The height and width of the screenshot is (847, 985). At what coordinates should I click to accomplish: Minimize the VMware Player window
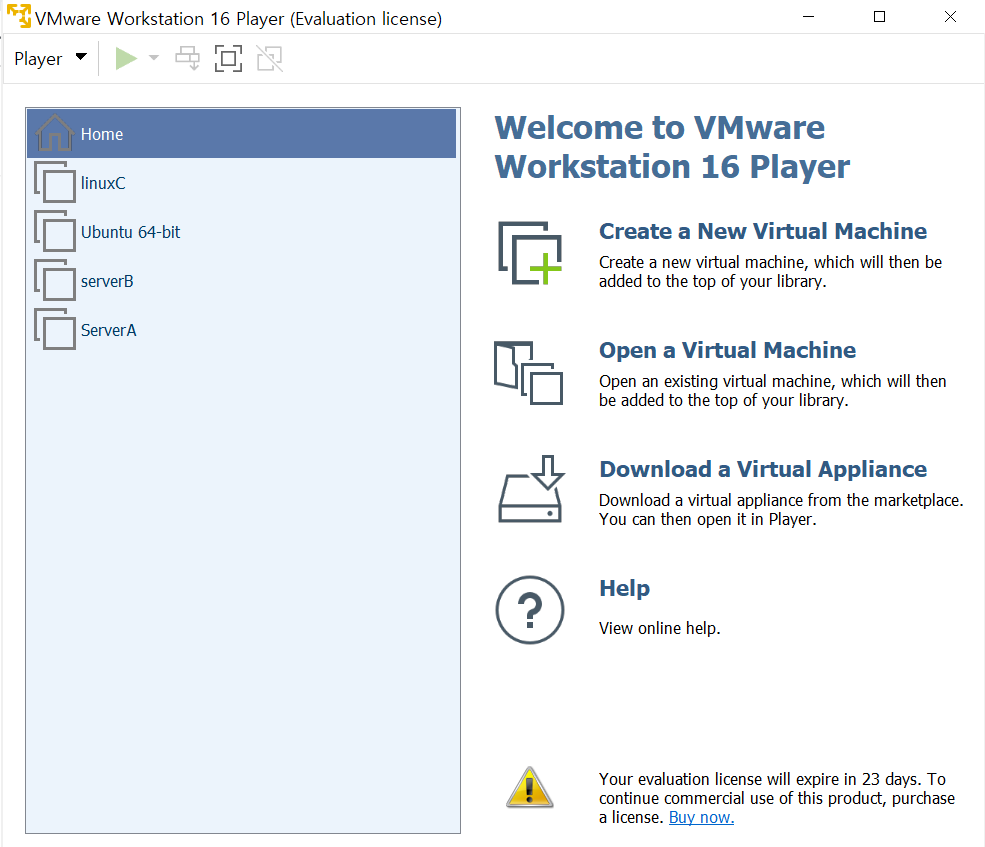point(808,17)
